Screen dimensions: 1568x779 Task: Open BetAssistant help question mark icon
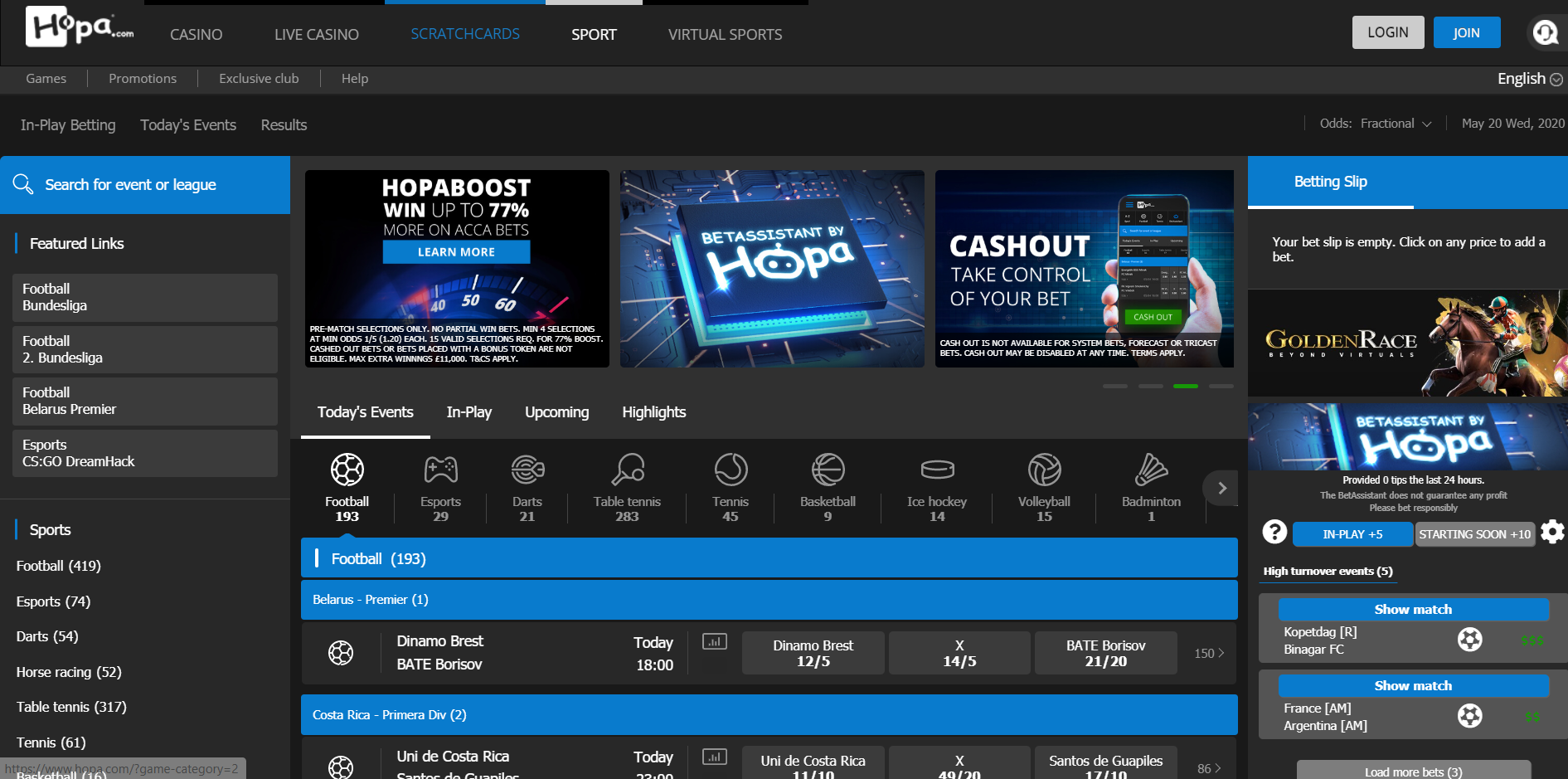click(x=1274, y=532)
